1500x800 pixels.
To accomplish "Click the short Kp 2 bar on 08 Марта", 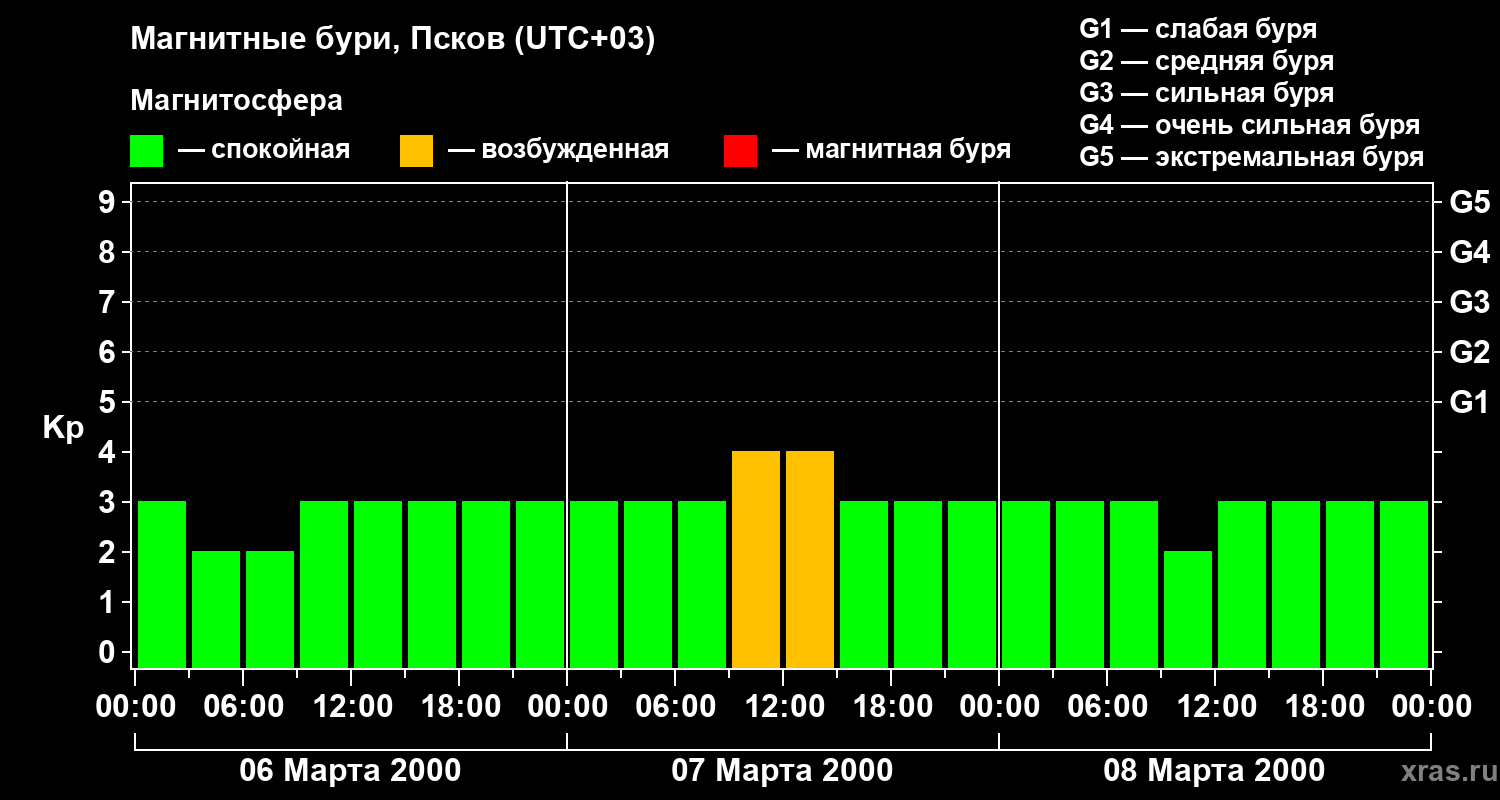I will click(1188, 610).
